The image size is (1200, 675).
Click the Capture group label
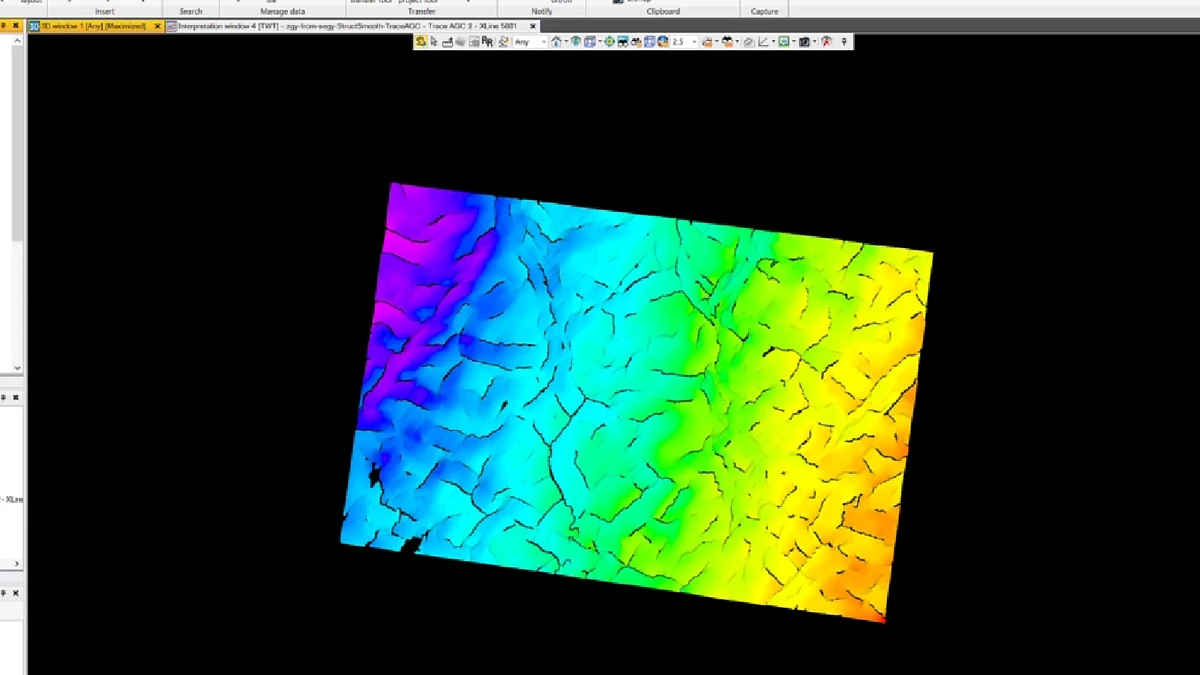765,11
